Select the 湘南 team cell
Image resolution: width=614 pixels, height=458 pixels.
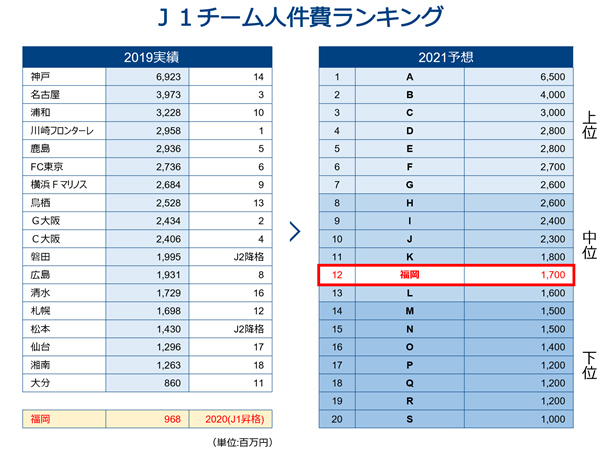[64, 365]
